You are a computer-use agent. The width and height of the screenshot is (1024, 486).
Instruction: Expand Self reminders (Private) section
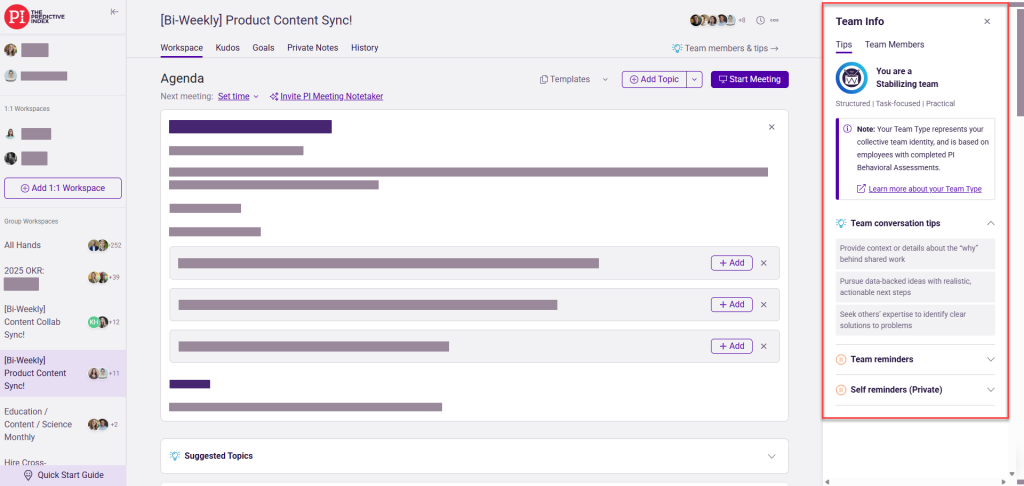click(990, 389)
